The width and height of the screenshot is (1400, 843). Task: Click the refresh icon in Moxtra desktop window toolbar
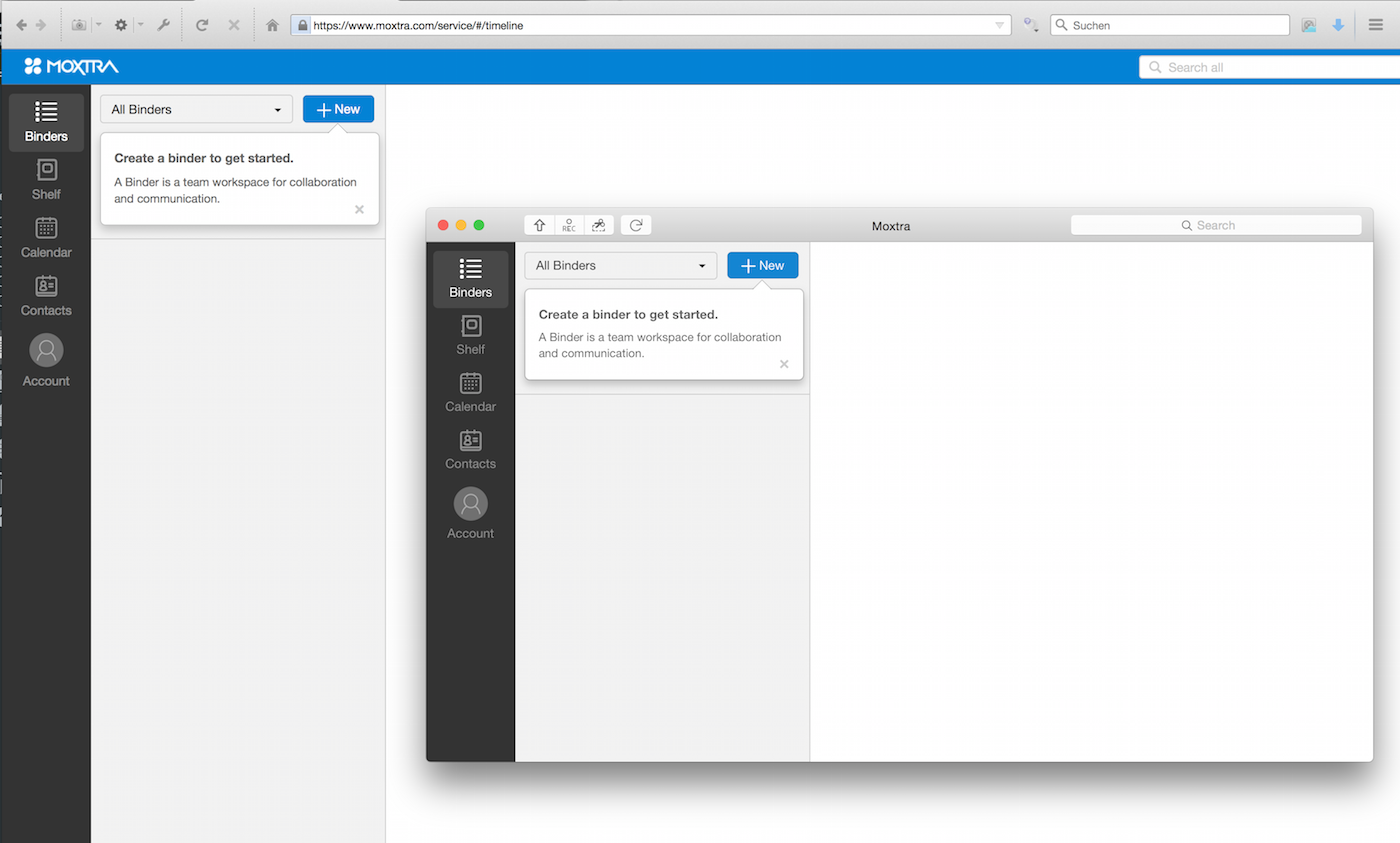click(x=636, y=226)
